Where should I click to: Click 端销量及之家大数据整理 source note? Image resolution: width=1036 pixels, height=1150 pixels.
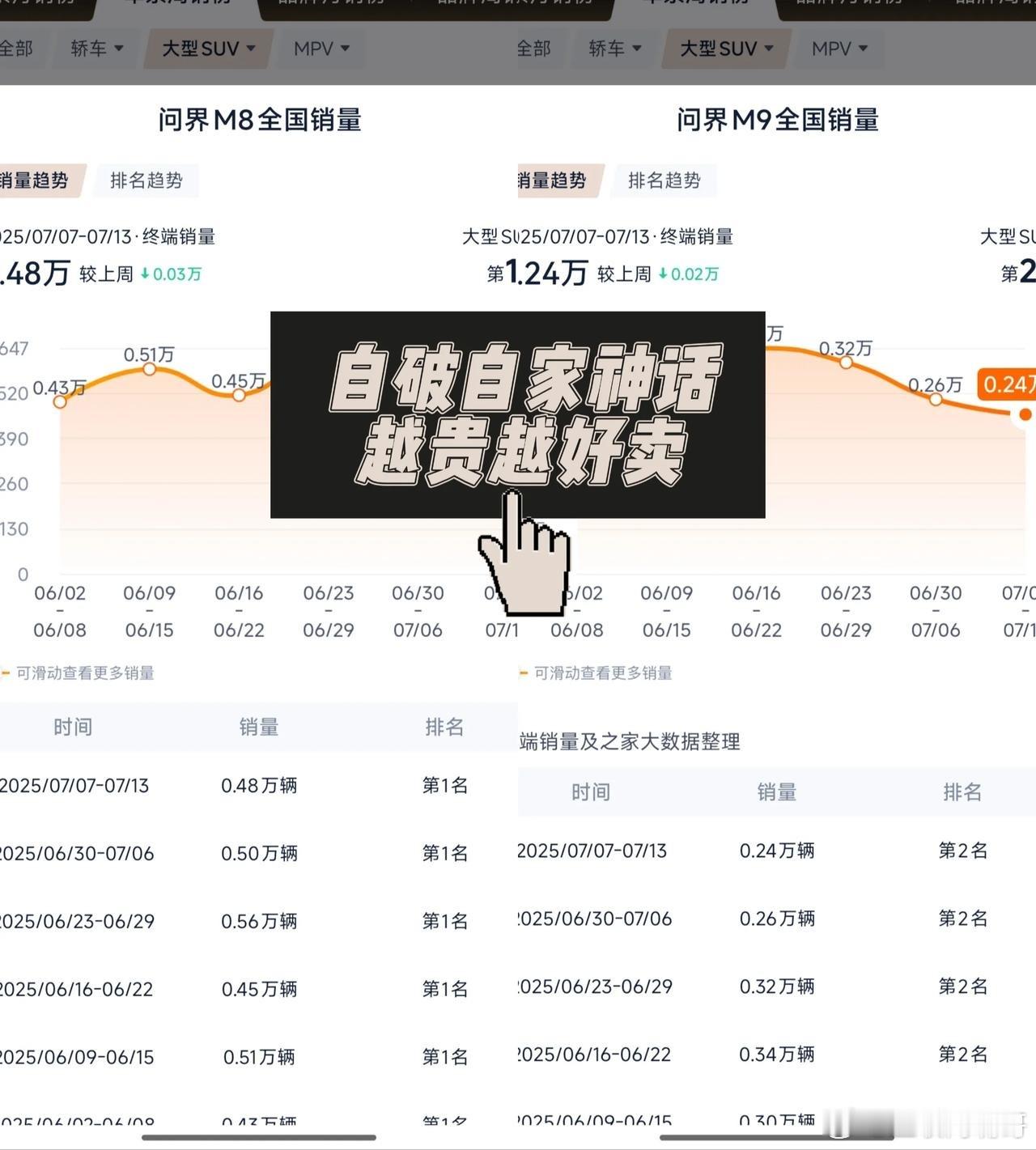630,741
